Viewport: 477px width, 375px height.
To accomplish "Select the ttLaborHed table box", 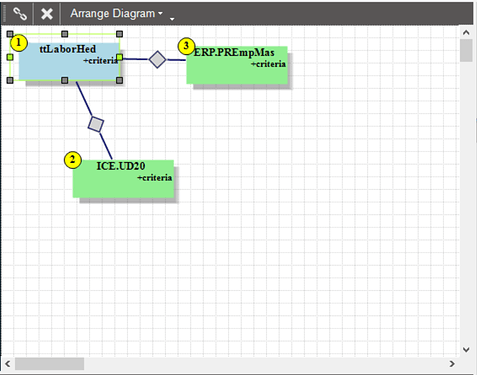I will [x=69, y=61].
